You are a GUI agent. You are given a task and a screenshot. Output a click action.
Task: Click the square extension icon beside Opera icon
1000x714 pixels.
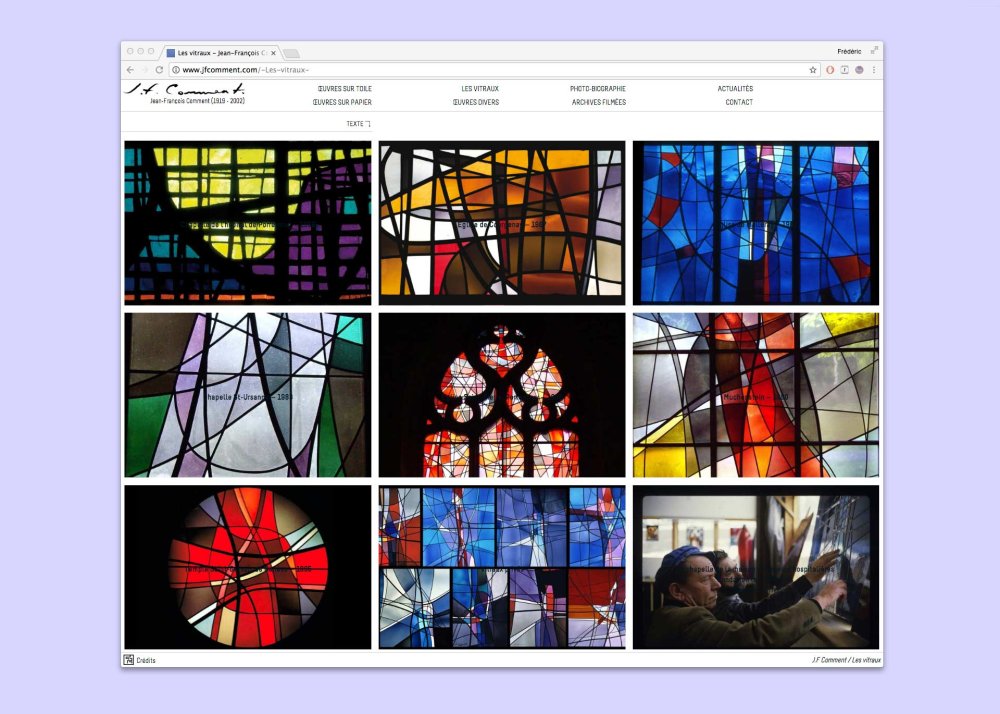pos(844,70)
